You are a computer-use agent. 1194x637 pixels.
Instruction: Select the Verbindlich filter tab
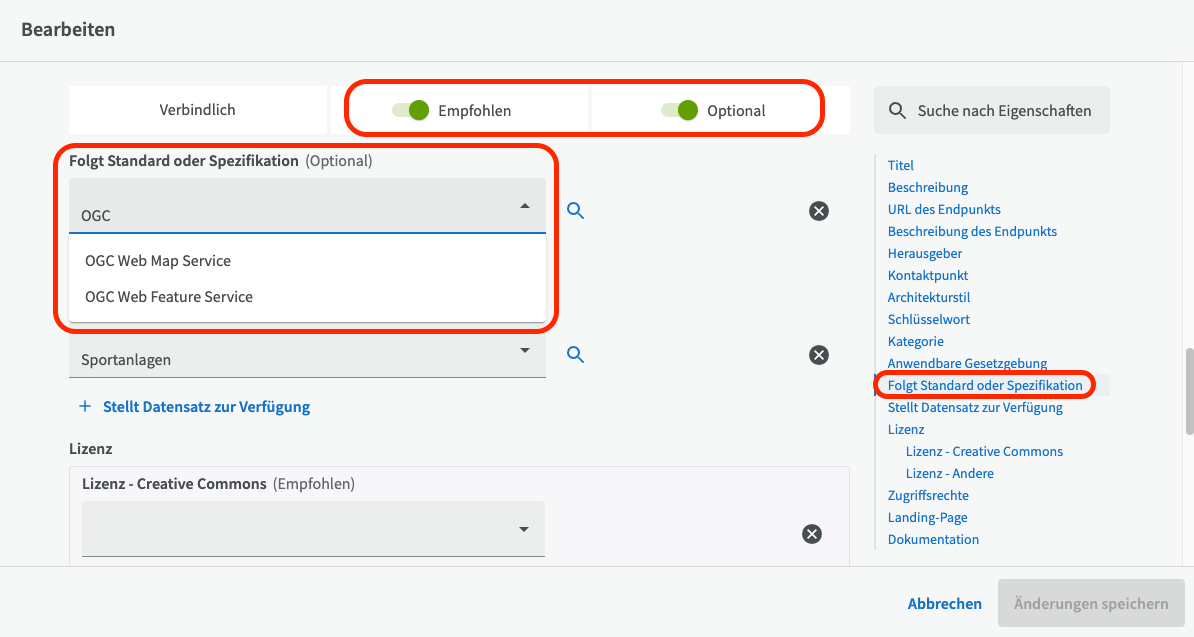click(x=197, y=110)
